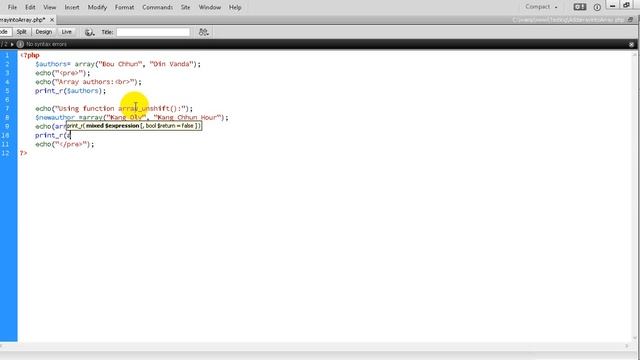The image size is (640, 360).
Task: Click the "Using function array_unshift():" string
Action: click(x=121, y=109)
